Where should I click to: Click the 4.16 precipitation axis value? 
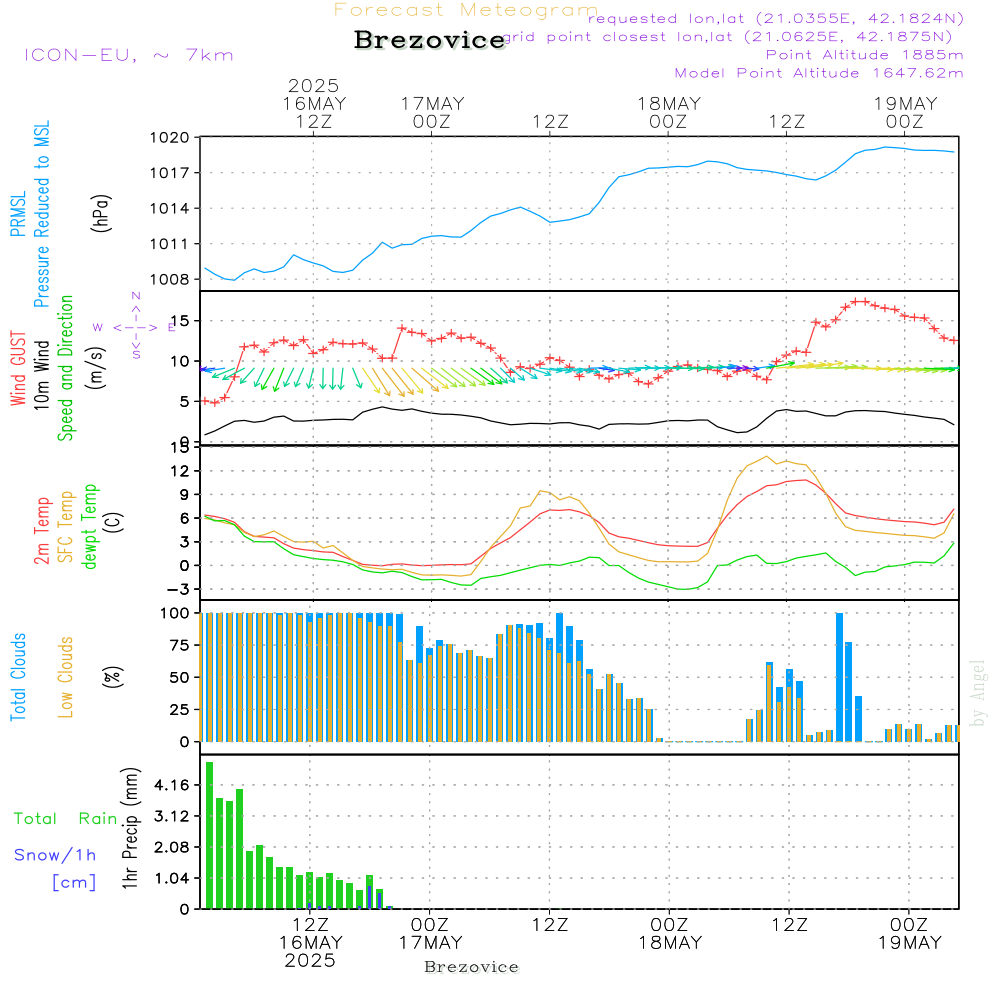click(x=172, y=785)
